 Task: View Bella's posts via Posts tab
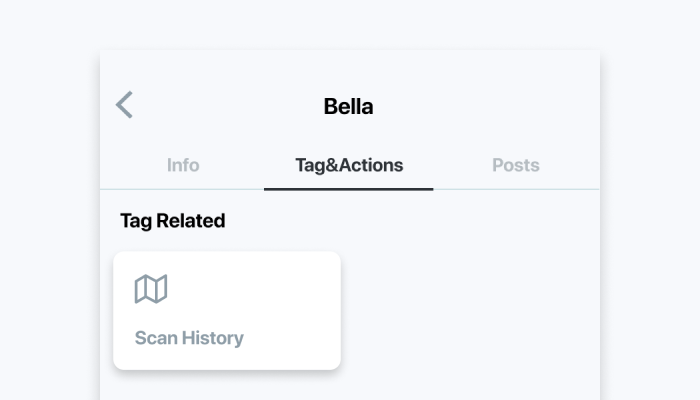516,165
